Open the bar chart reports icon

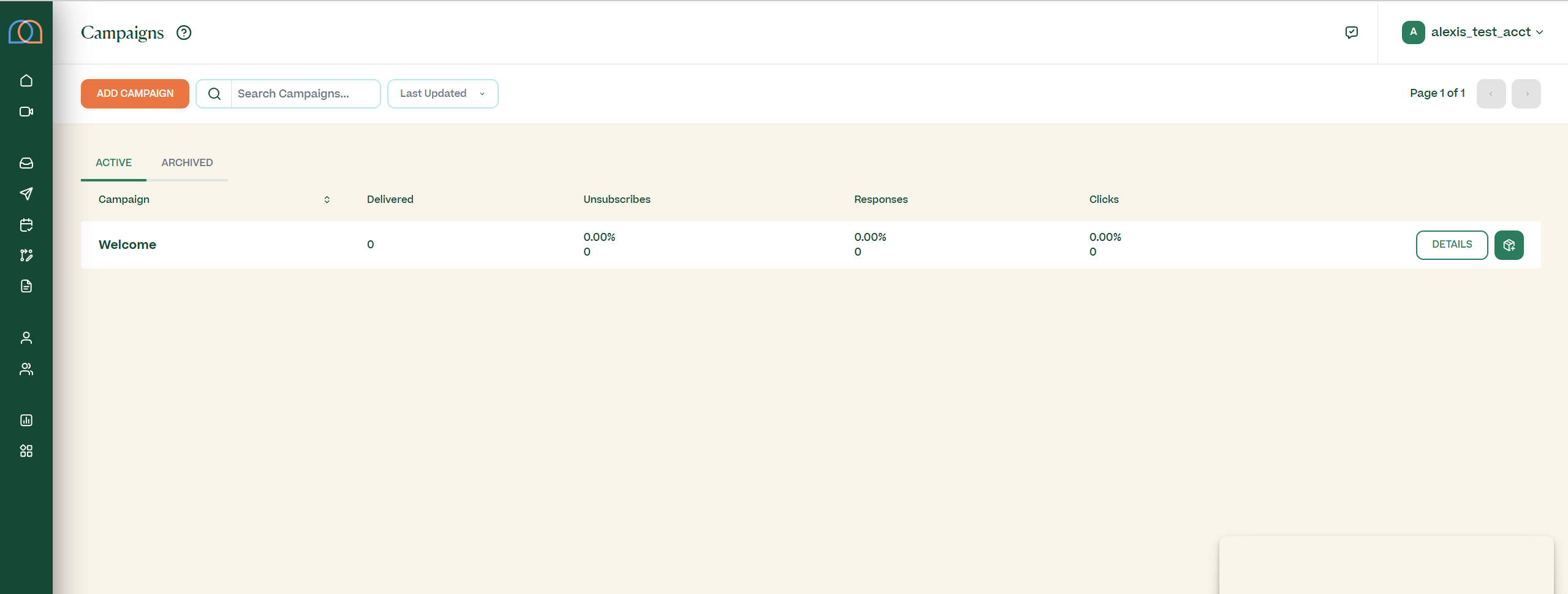tap(26, 420)
